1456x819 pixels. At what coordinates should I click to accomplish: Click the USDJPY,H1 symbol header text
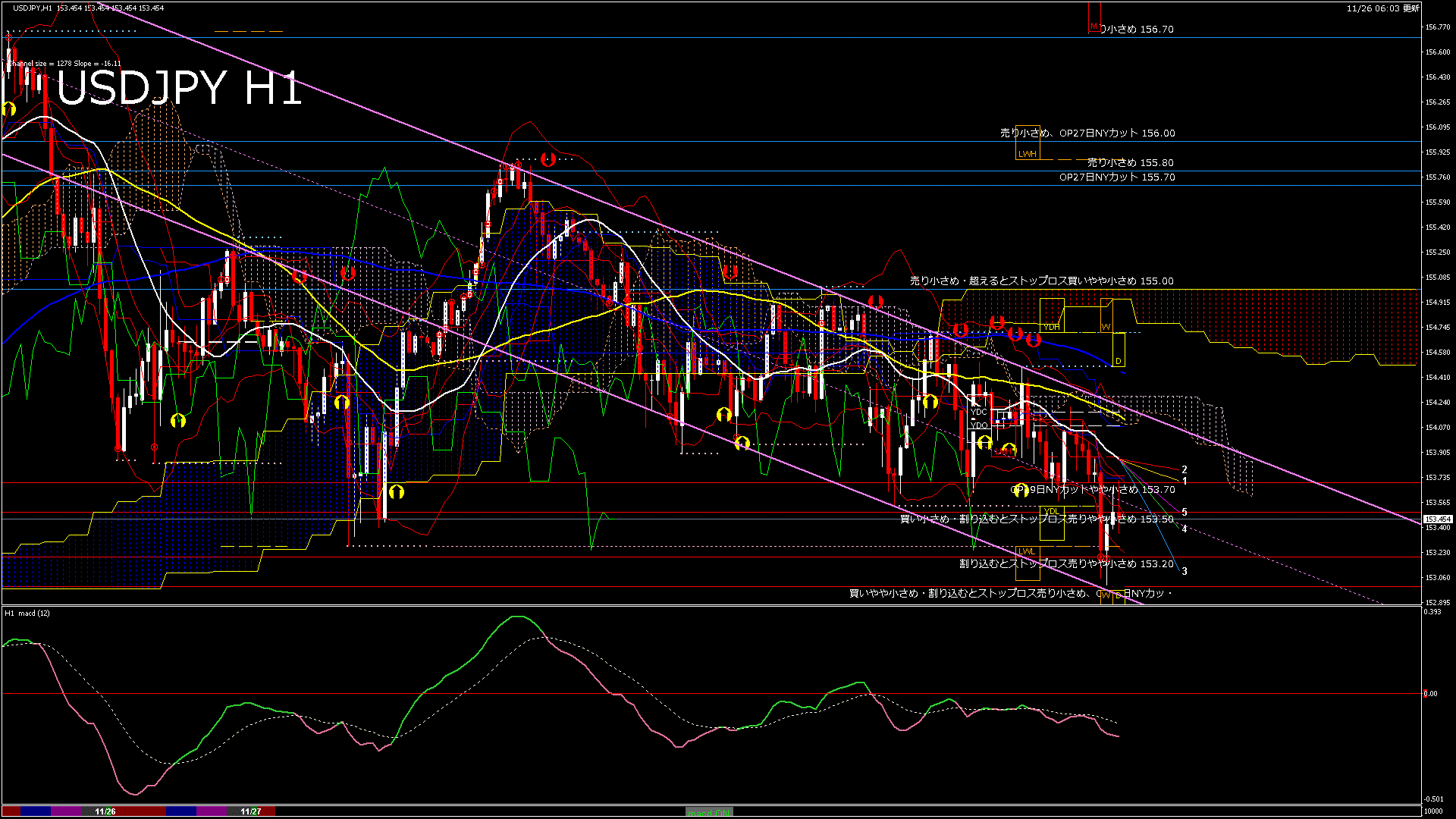[x=33, y=8]
